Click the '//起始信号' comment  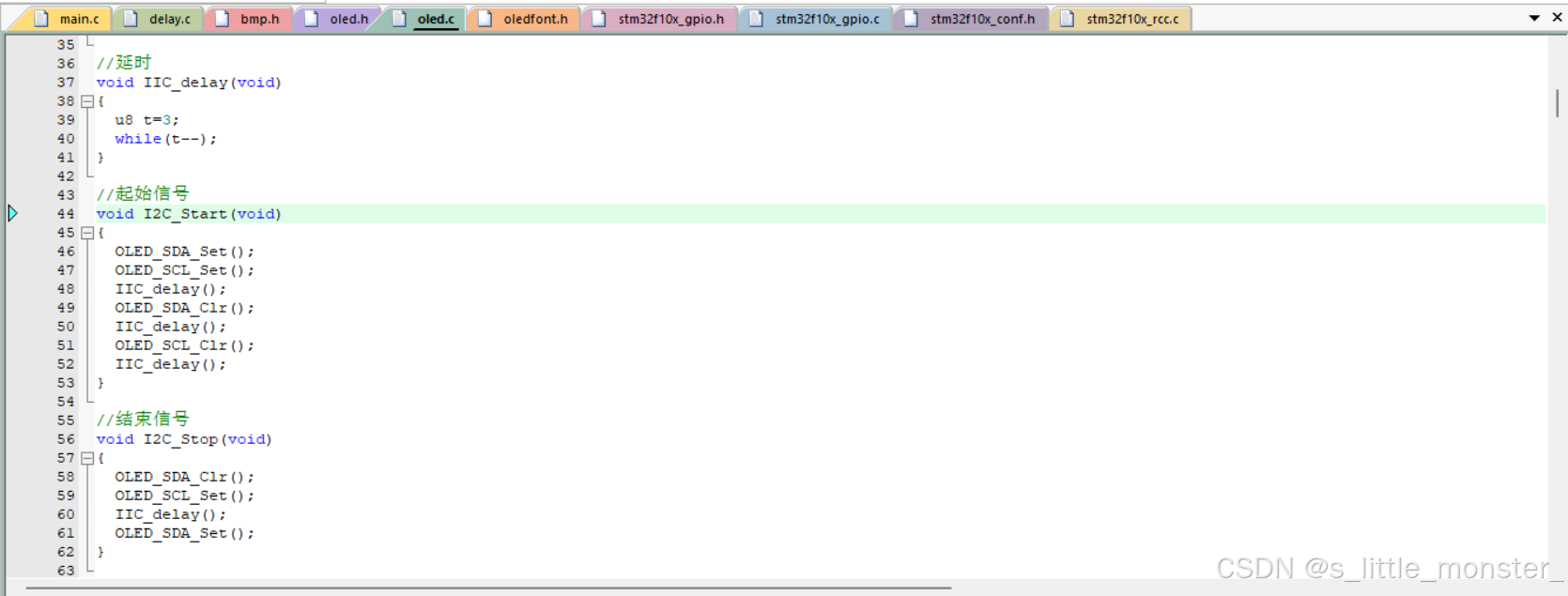click(x=143, y=194)
